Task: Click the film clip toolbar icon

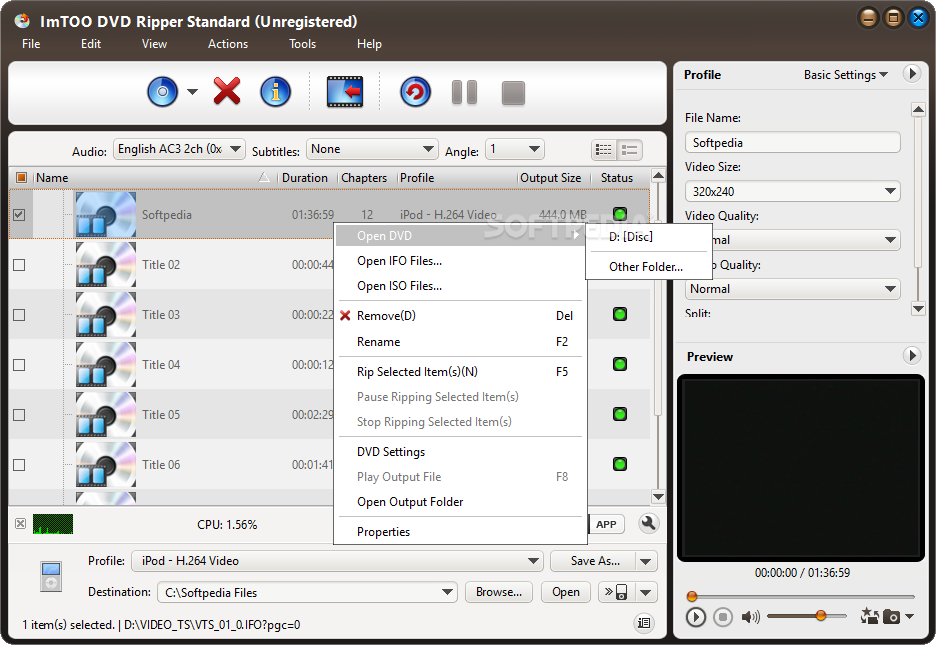Action: (345, 92)
